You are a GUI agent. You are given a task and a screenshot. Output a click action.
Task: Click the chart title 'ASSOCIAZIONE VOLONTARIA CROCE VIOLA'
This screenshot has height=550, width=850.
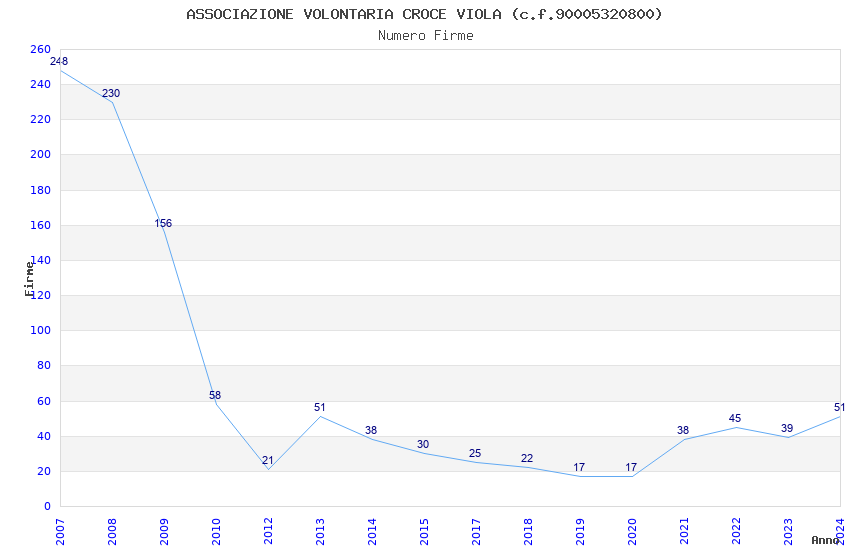[x=344, y=14]
